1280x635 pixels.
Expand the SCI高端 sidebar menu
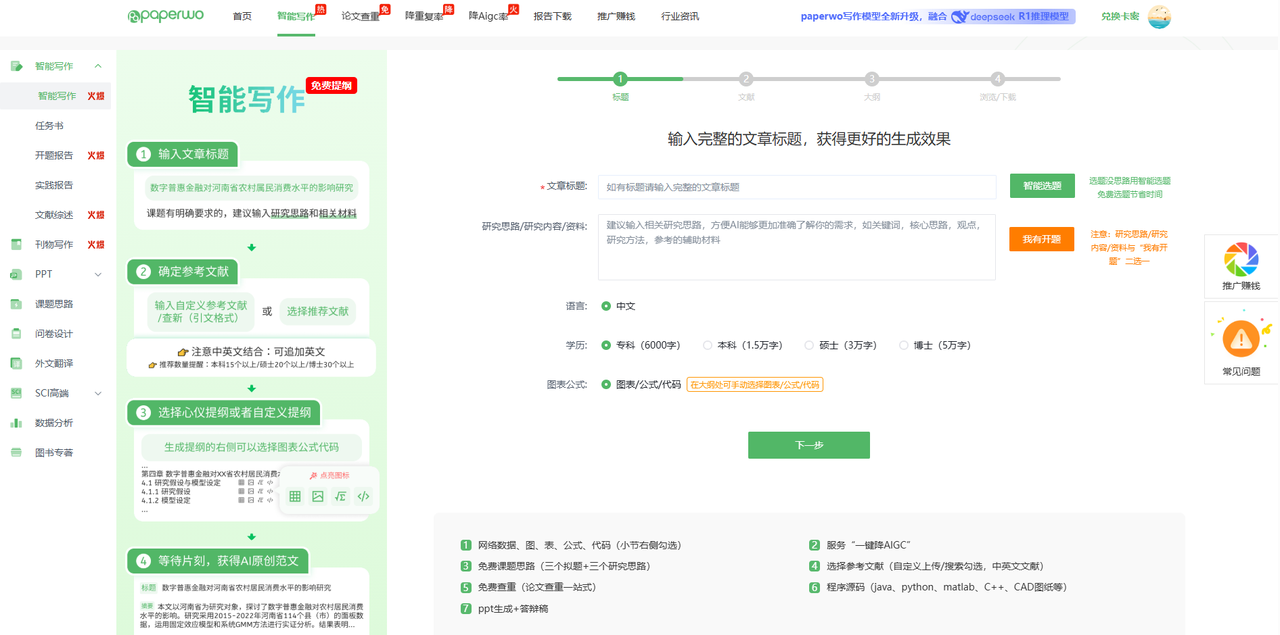(98, 393)
